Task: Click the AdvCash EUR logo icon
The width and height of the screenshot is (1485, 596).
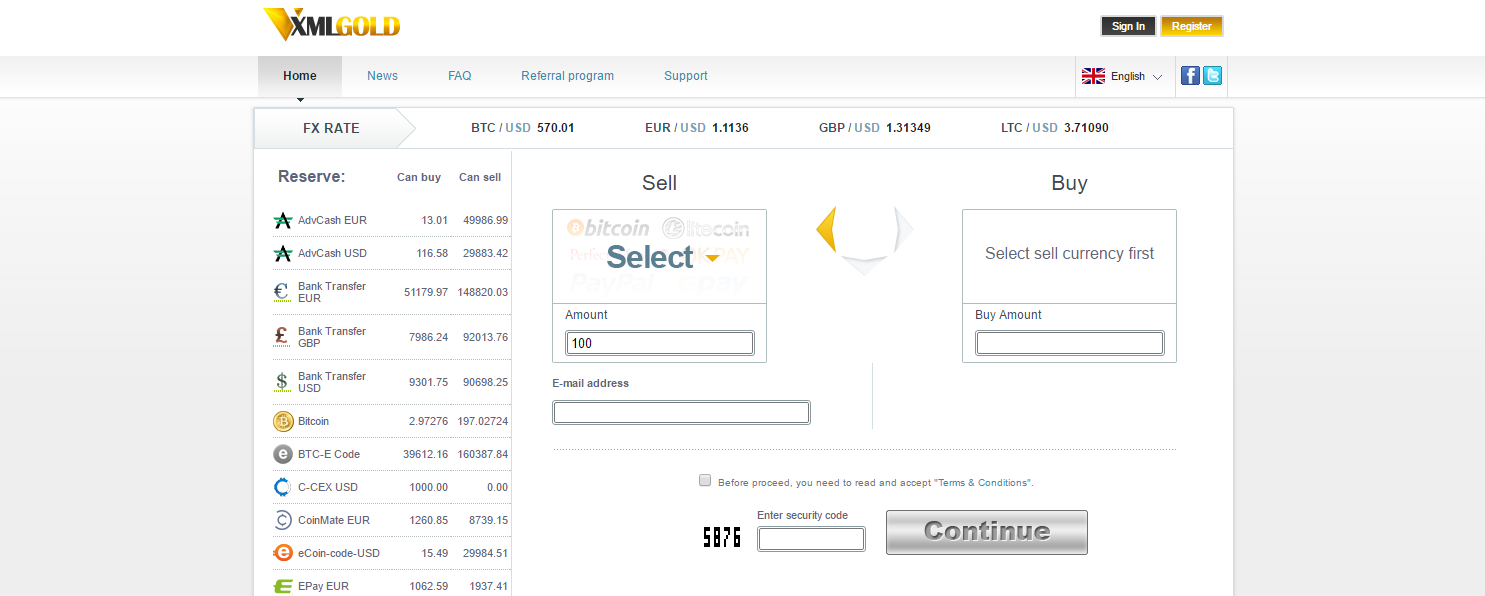Action: coord(283,221)
